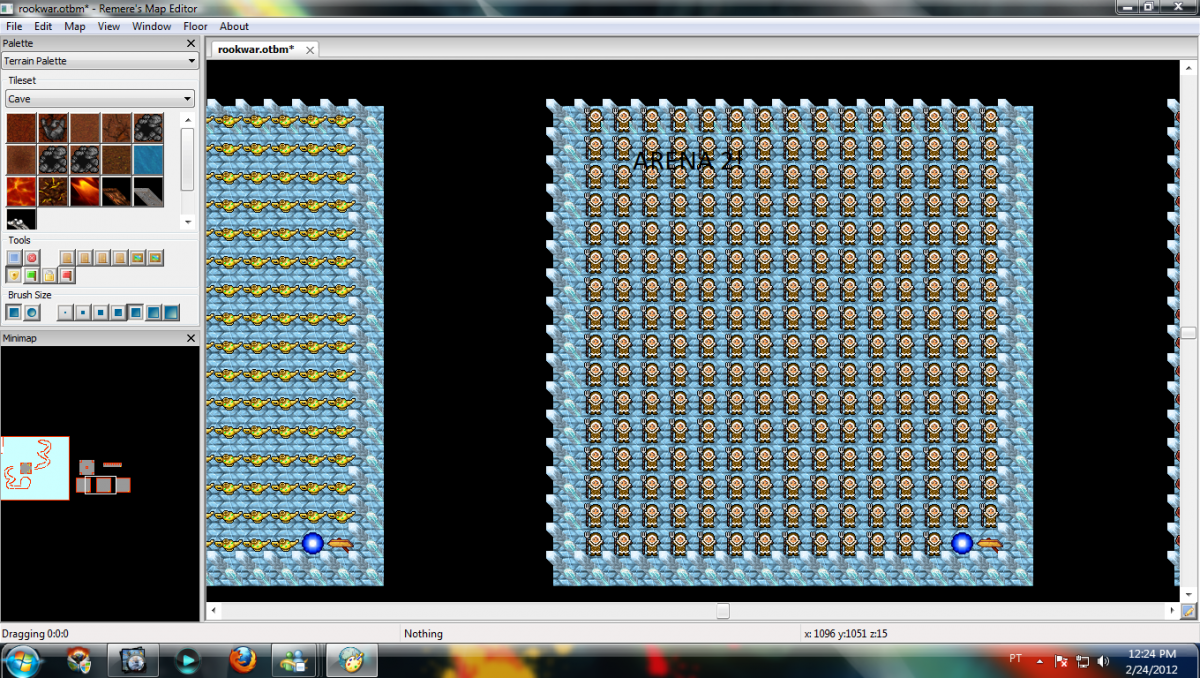
Task: Click the map vertical scrollbar thumb
Action: click(1188, 333)
